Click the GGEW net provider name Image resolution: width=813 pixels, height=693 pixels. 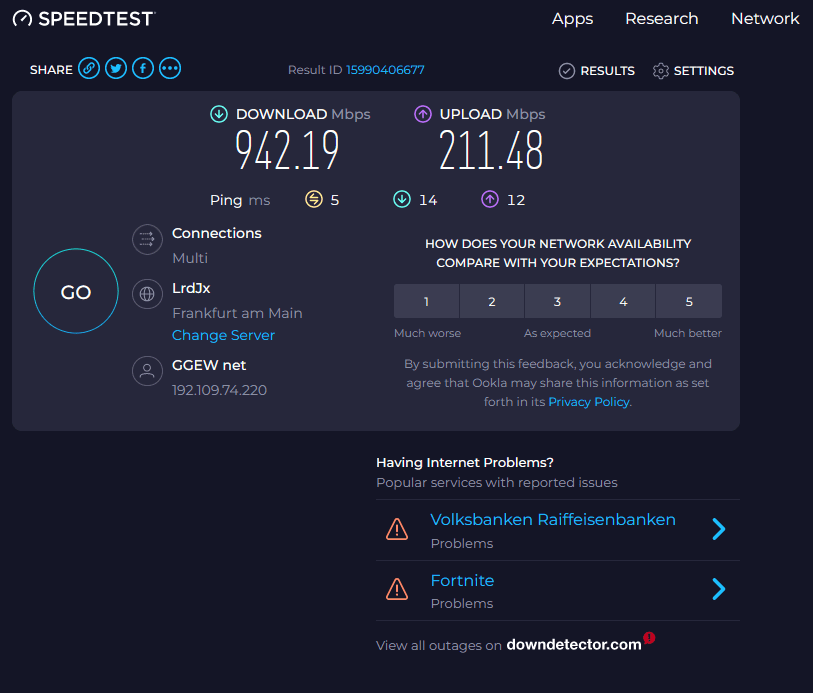[x=209, y=365]
